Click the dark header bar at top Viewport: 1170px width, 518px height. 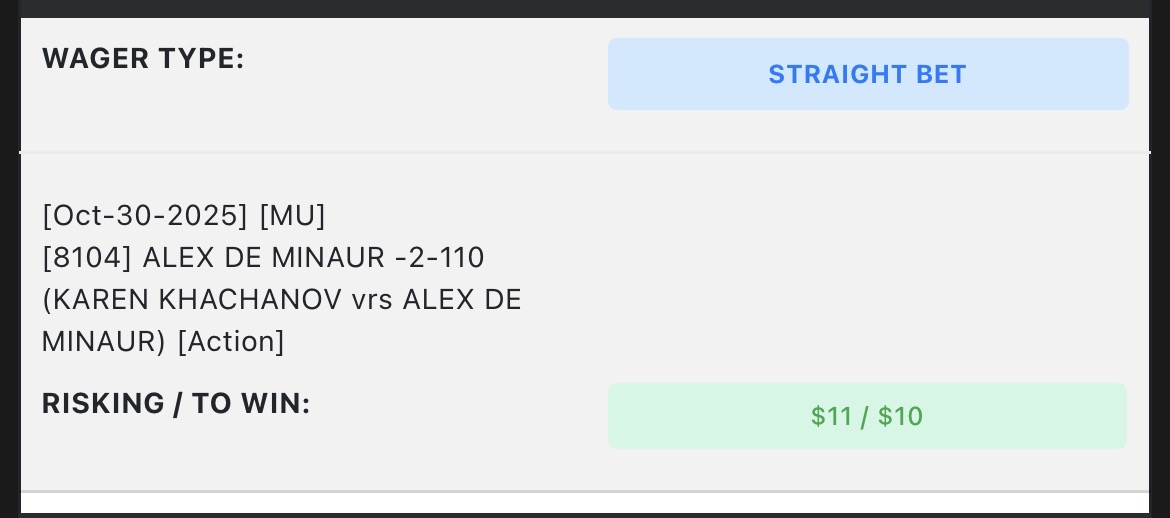(x=585, y=8)
